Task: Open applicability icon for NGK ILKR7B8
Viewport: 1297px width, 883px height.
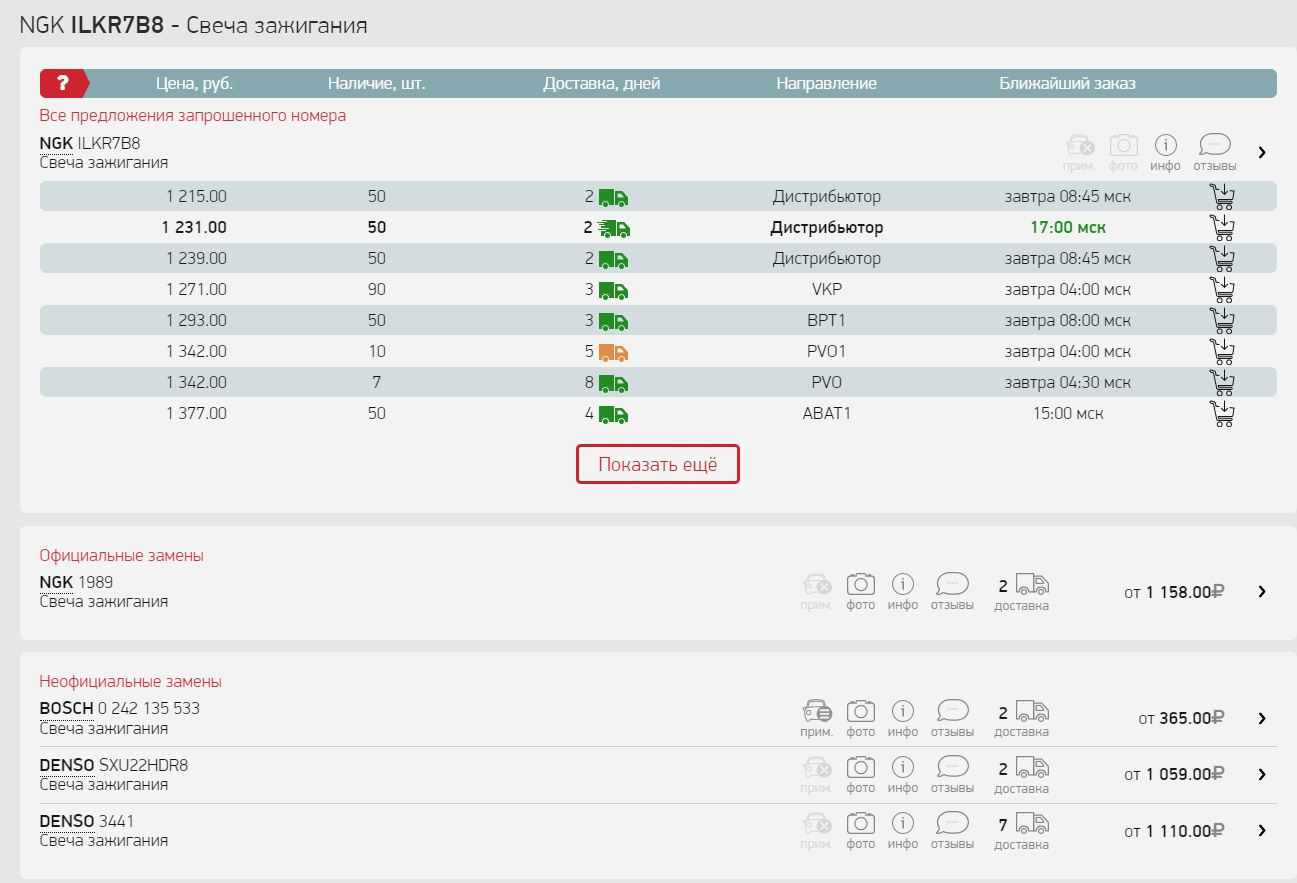Action: pos(1079,153)
